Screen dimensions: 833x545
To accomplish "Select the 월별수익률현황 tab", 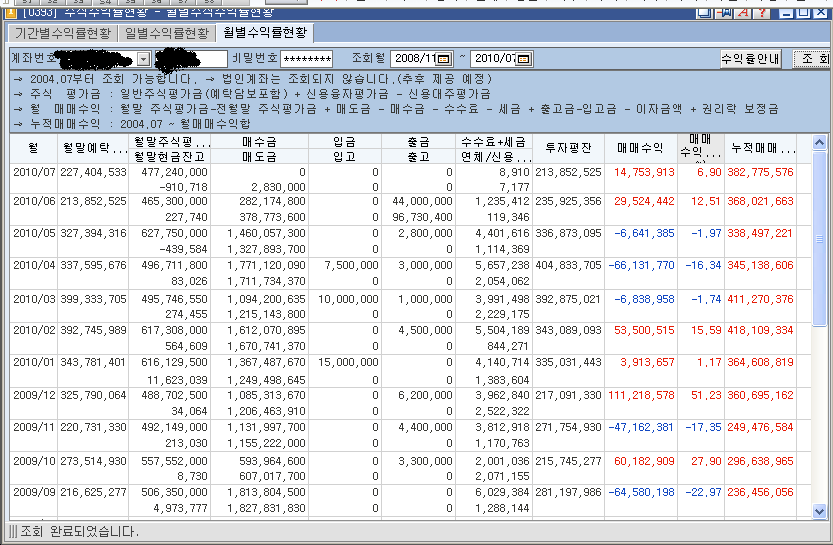I will click(x=265, y=33).
